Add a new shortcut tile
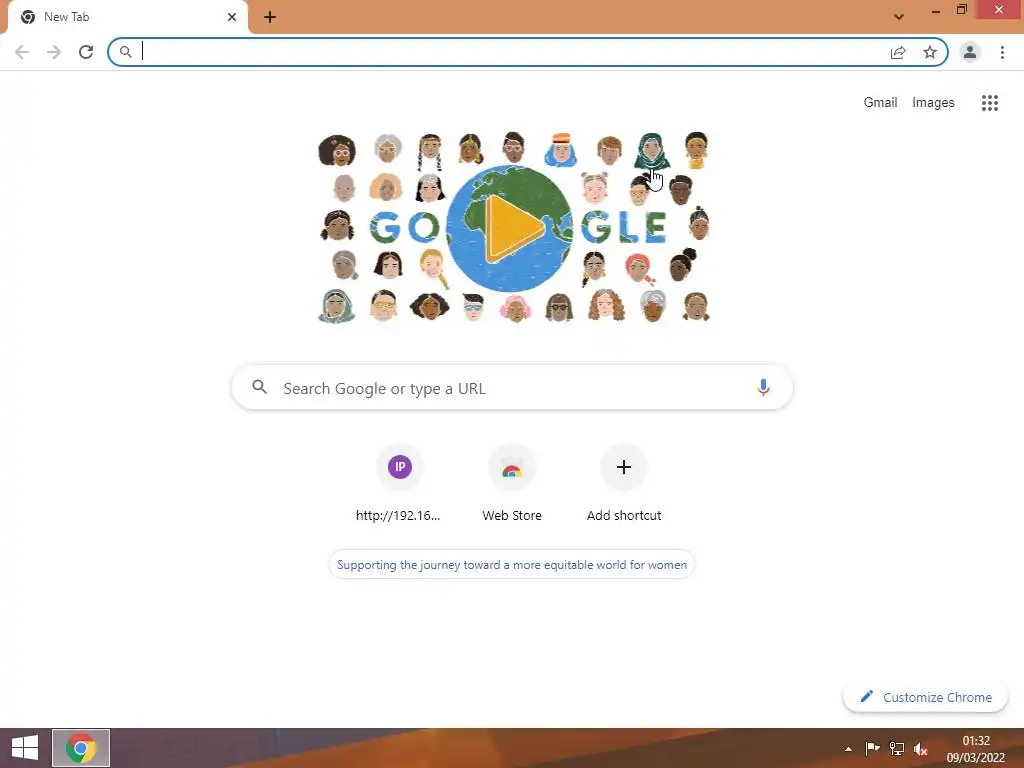 pyautogui.click(x=624, y=484)
